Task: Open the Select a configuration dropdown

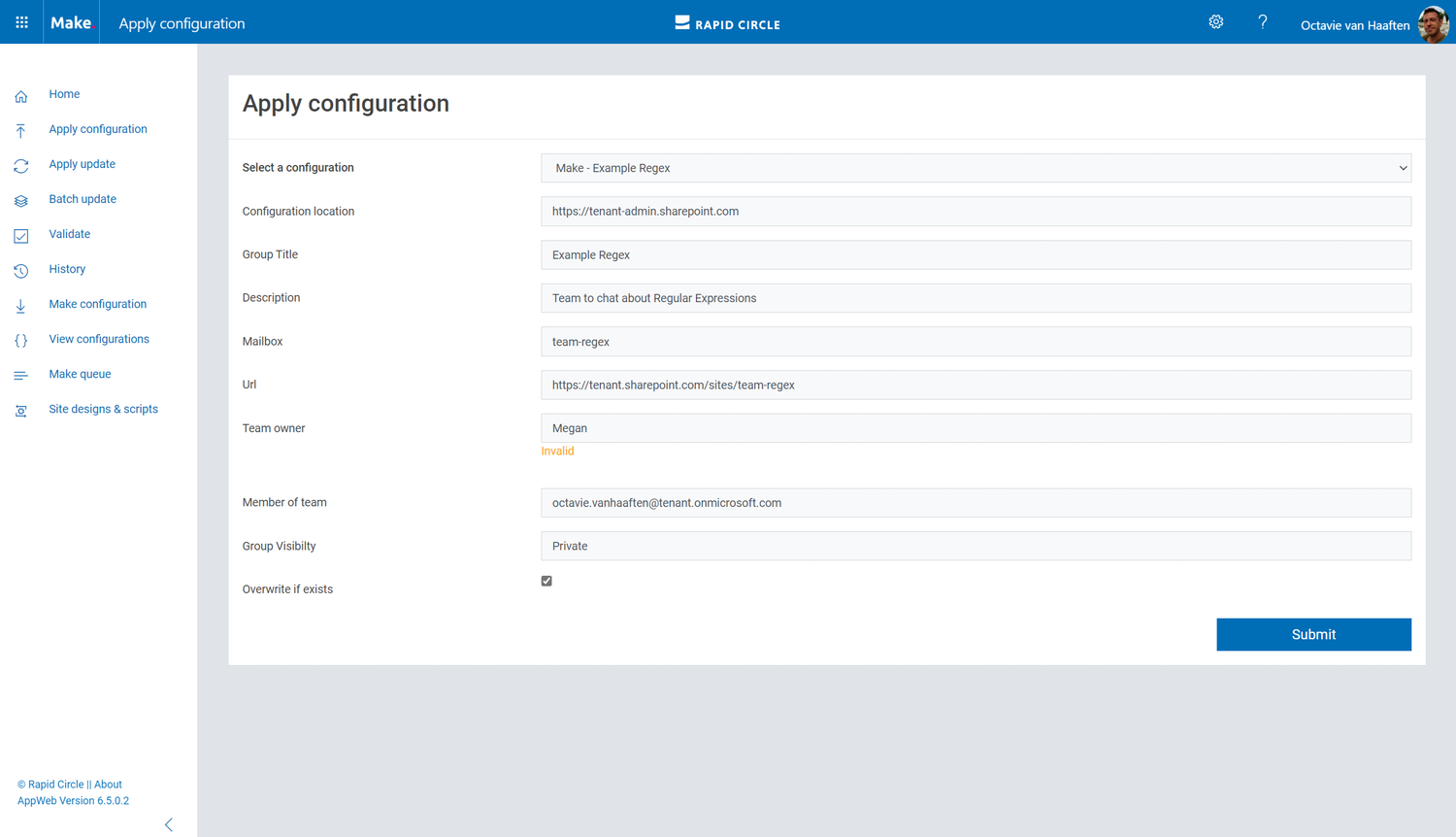Action: 976,168
